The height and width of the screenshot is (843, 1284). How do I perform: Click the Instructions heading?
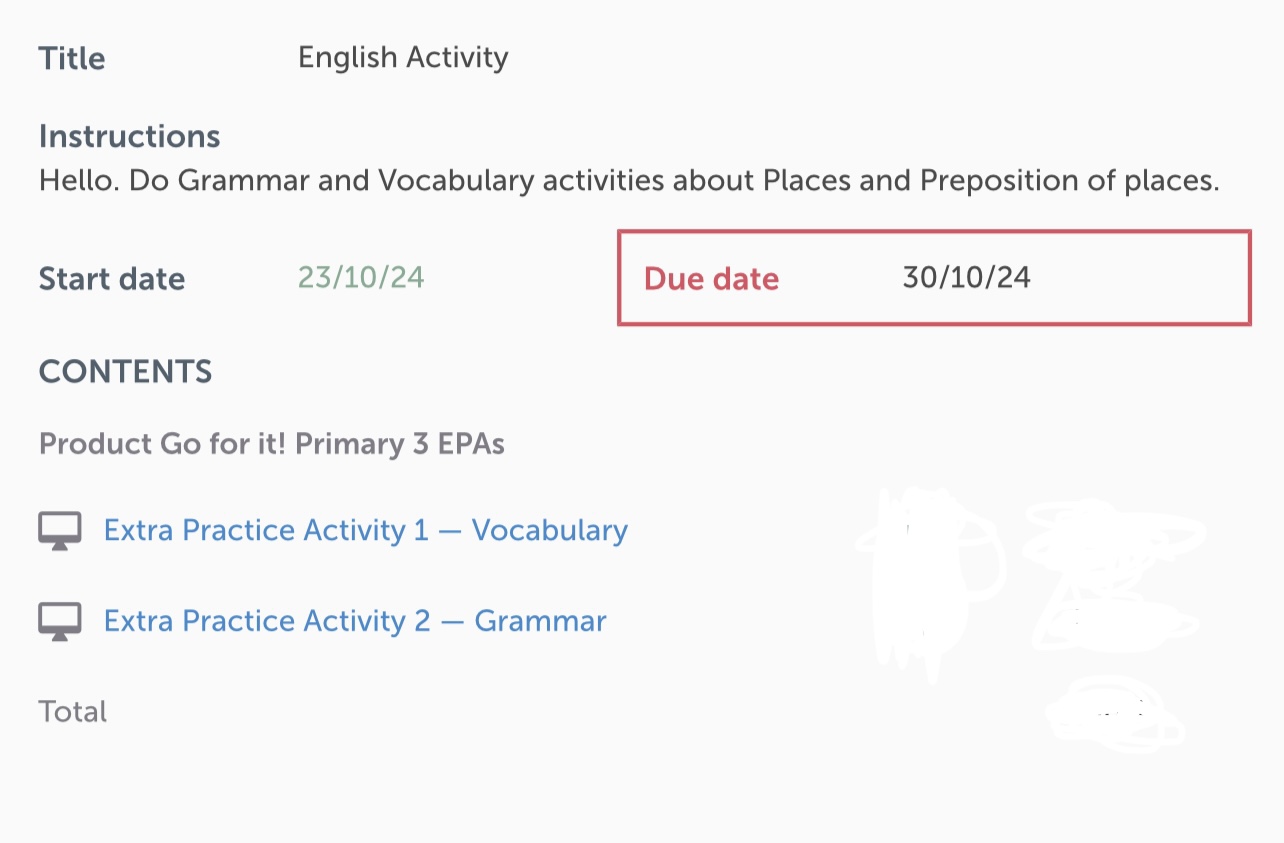(129, 136)
